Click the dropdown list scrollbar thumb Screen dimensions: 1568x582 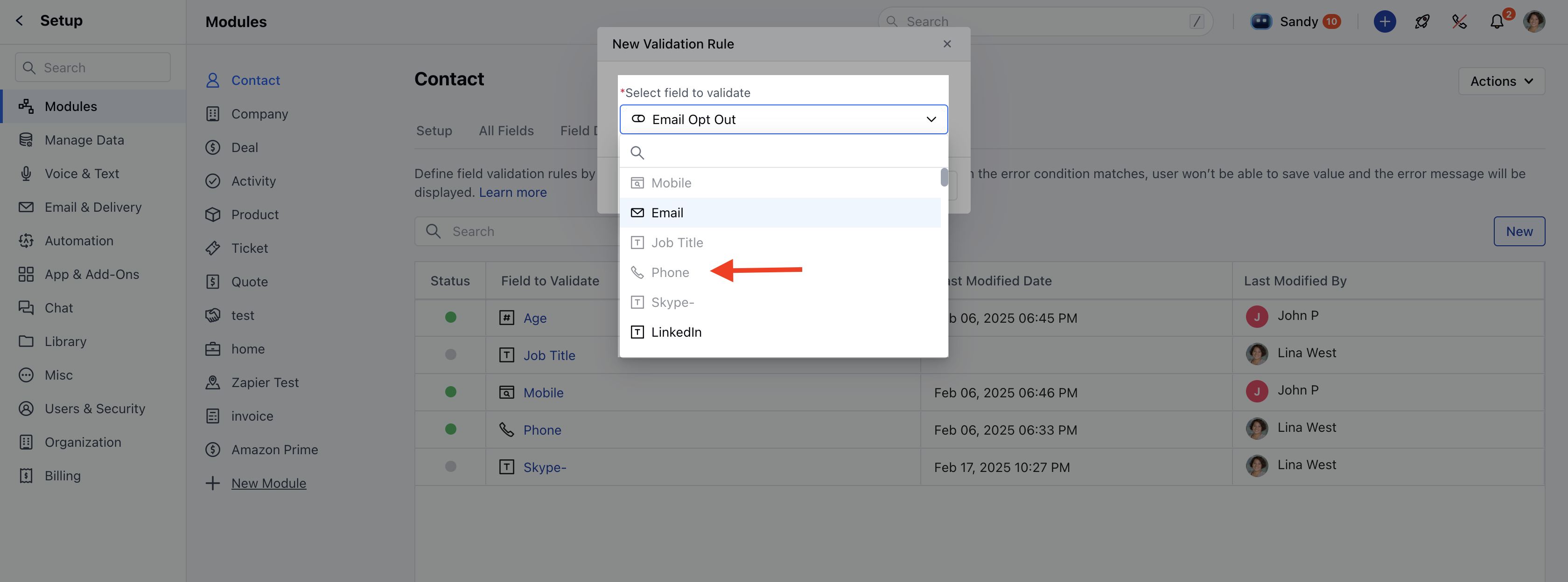tap(944, 177)
